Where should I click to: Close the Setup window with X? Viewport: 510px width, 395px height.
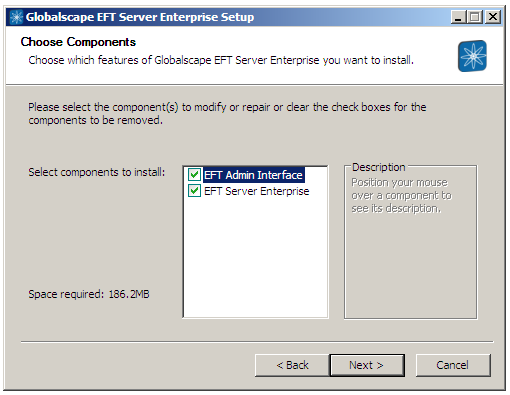coord(493,17)
